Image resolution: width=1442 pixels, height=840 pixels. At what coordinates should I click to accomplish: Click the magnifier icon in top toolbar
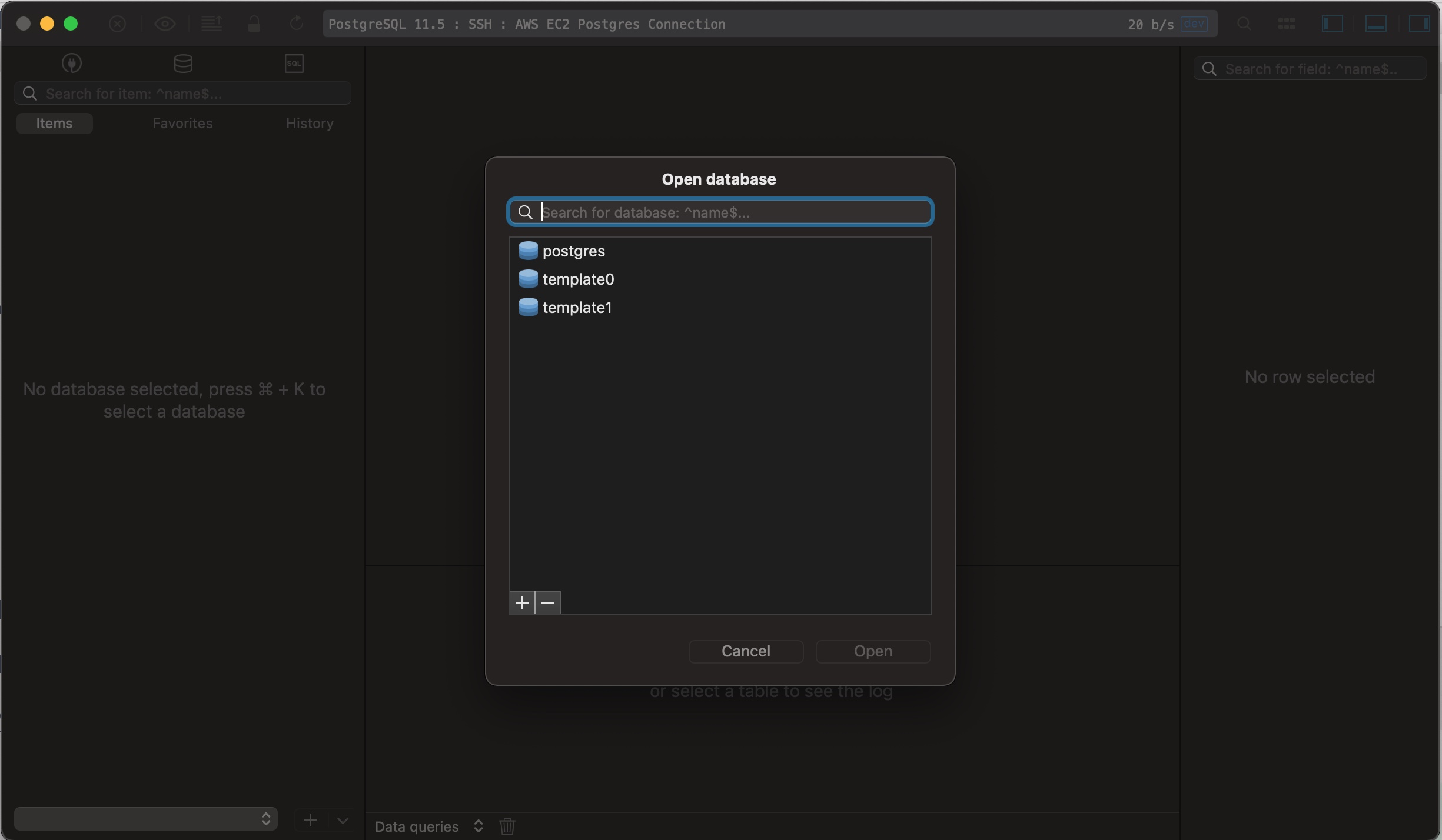coord(1244,24)
